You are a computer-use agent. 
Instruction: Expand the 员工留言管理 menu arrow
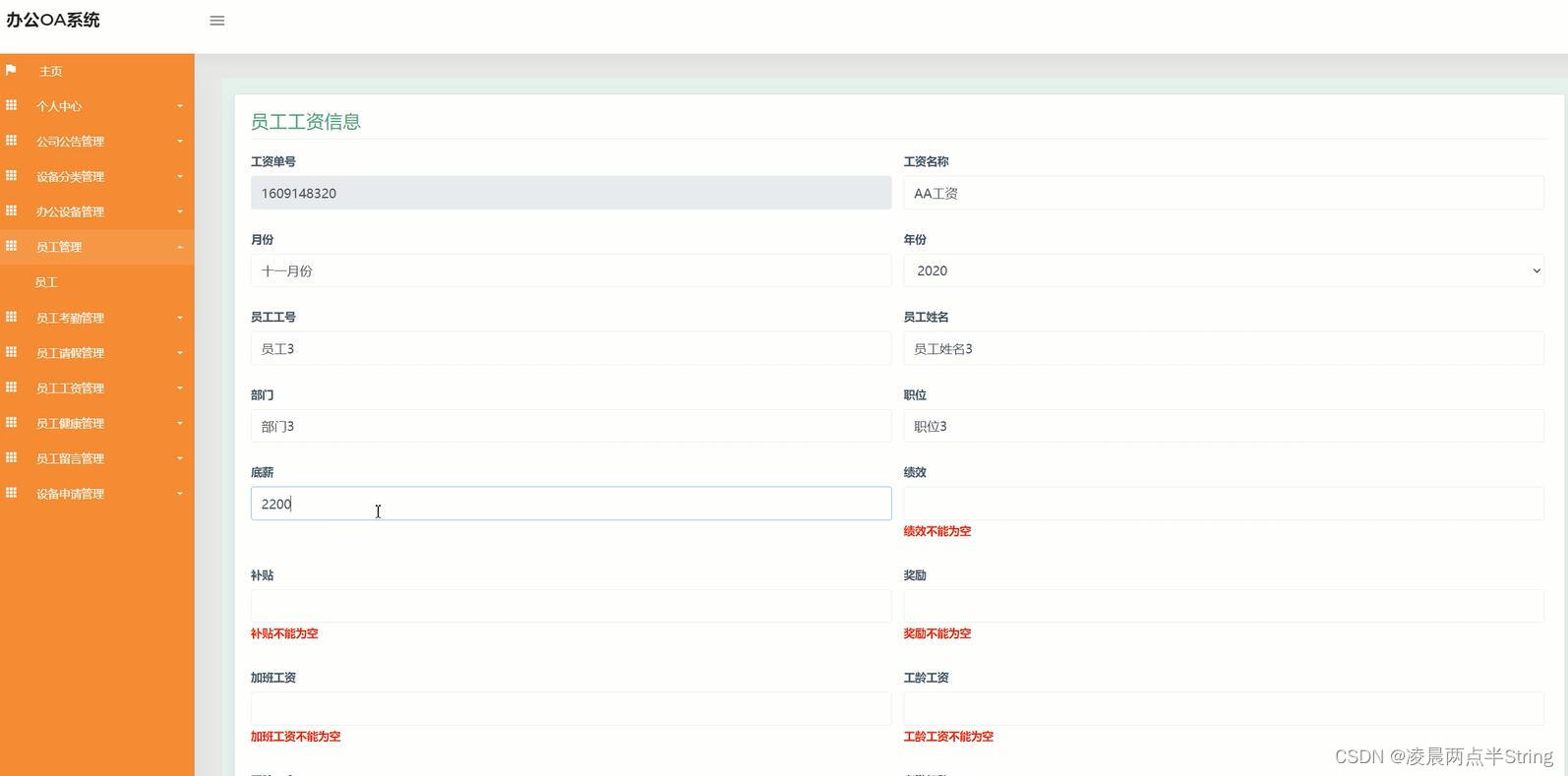180,458
